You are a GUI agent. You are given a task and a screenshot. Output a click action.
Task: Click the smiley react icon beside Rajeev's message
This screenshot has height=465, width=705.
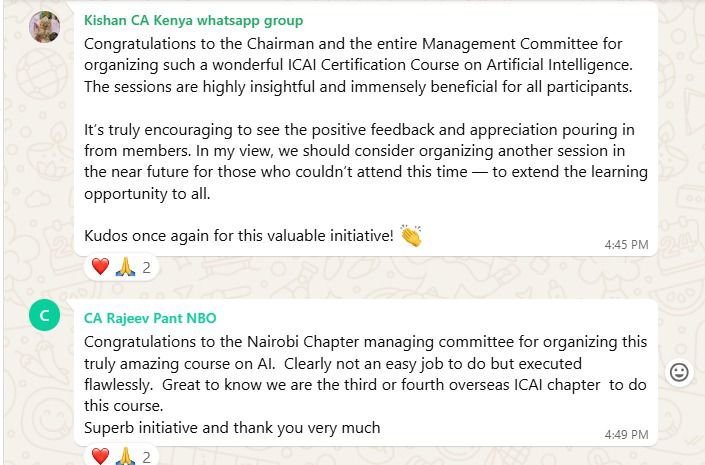pos(679,372)
